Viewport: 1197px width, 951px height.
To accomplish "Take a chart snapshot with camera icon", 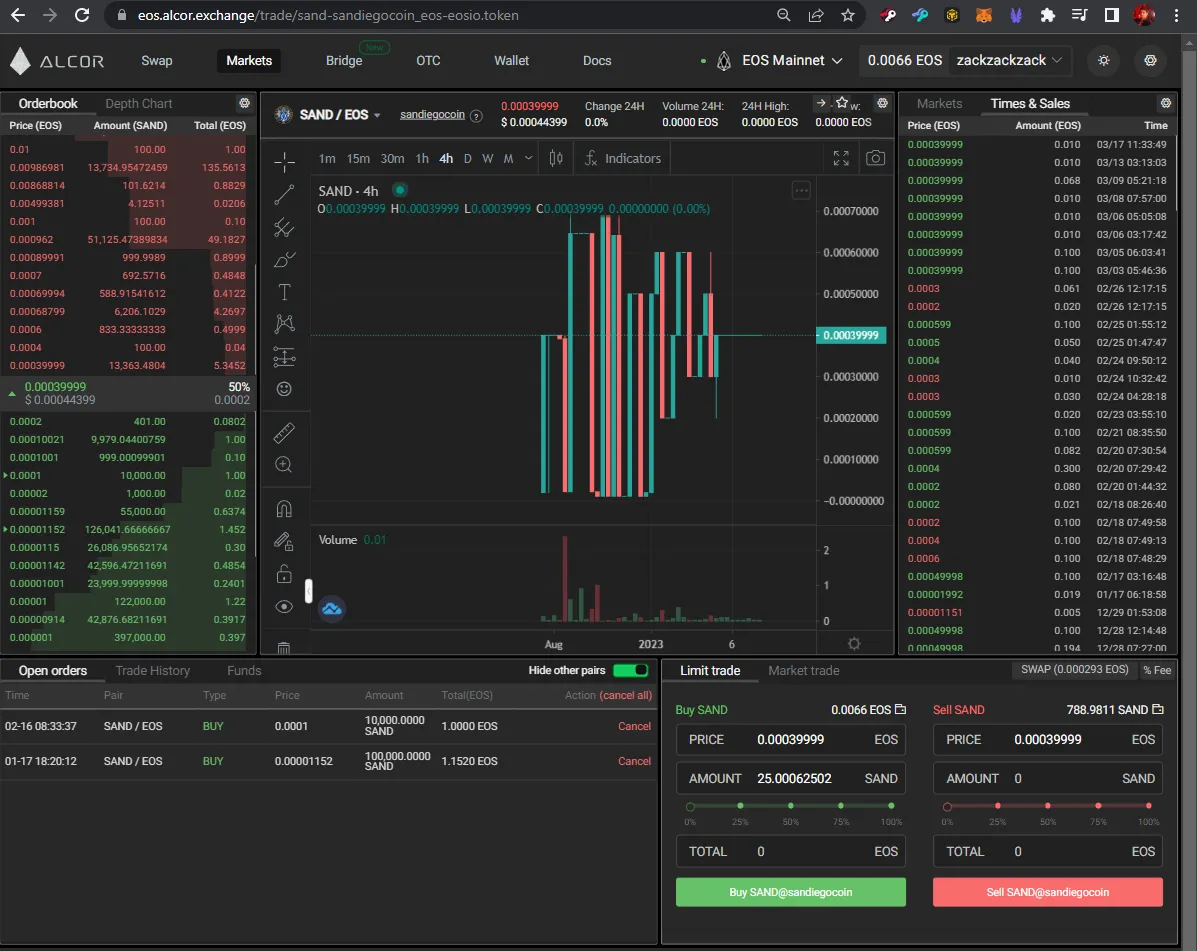I will [876, 158].
